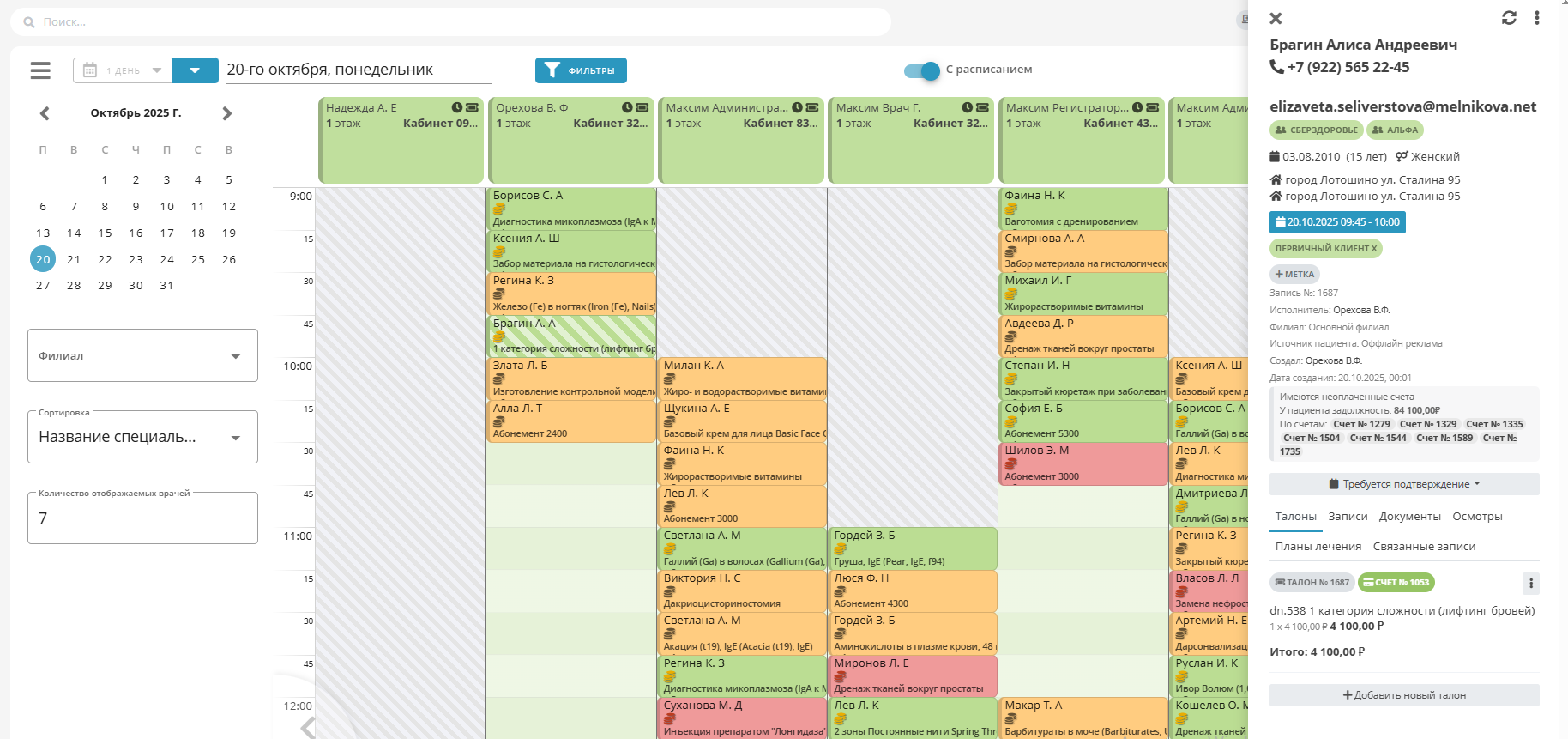1568x739 pixels.
Task: Expand the "Филиал" dropdown
Action: point(142,355)
